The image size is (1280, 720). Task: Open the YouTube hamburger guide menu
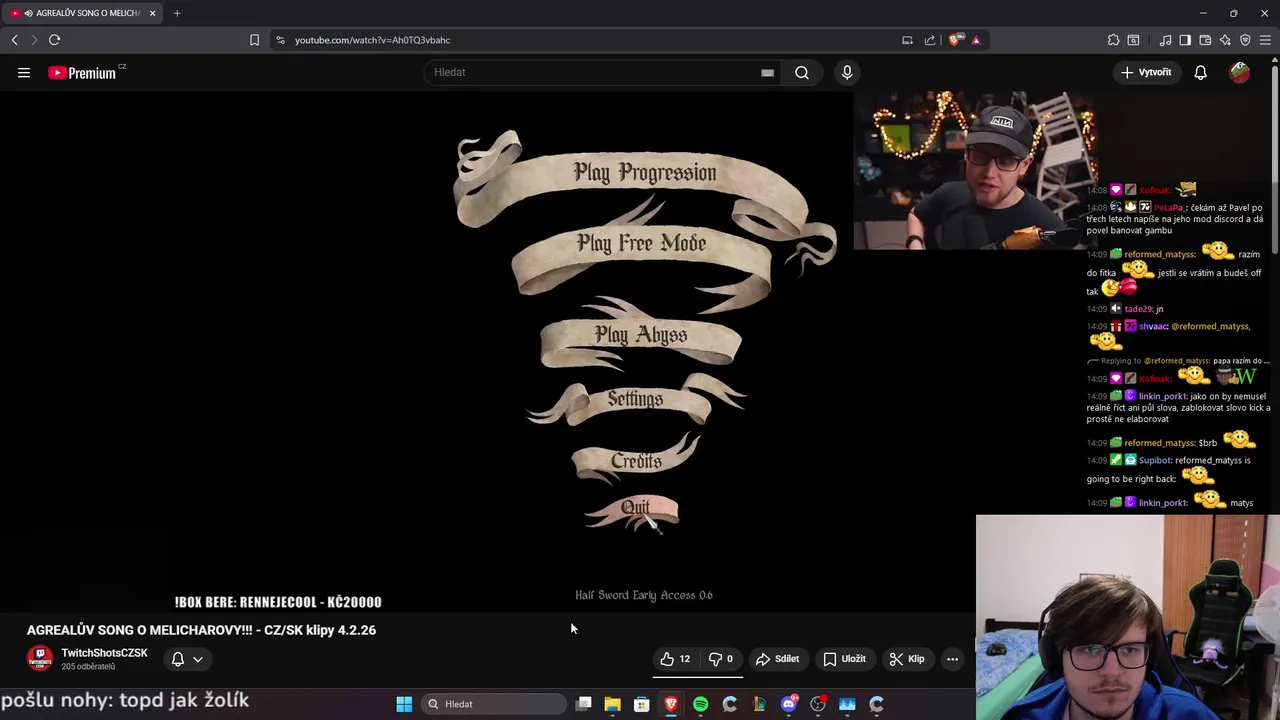[x=24, y=72]
